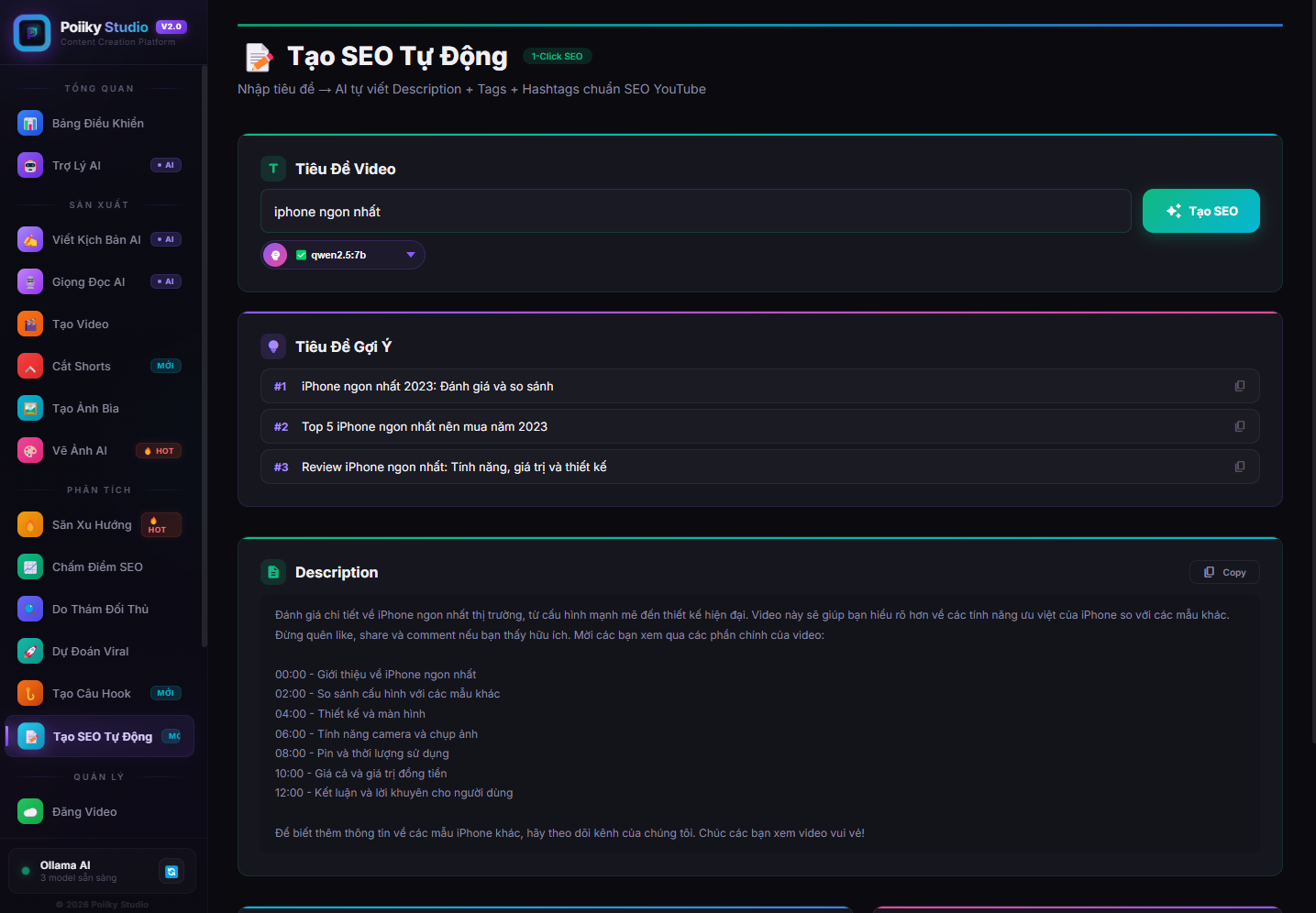
Task: Copy suggested title #2 with its copy icon
Action: click(1240, 426)
